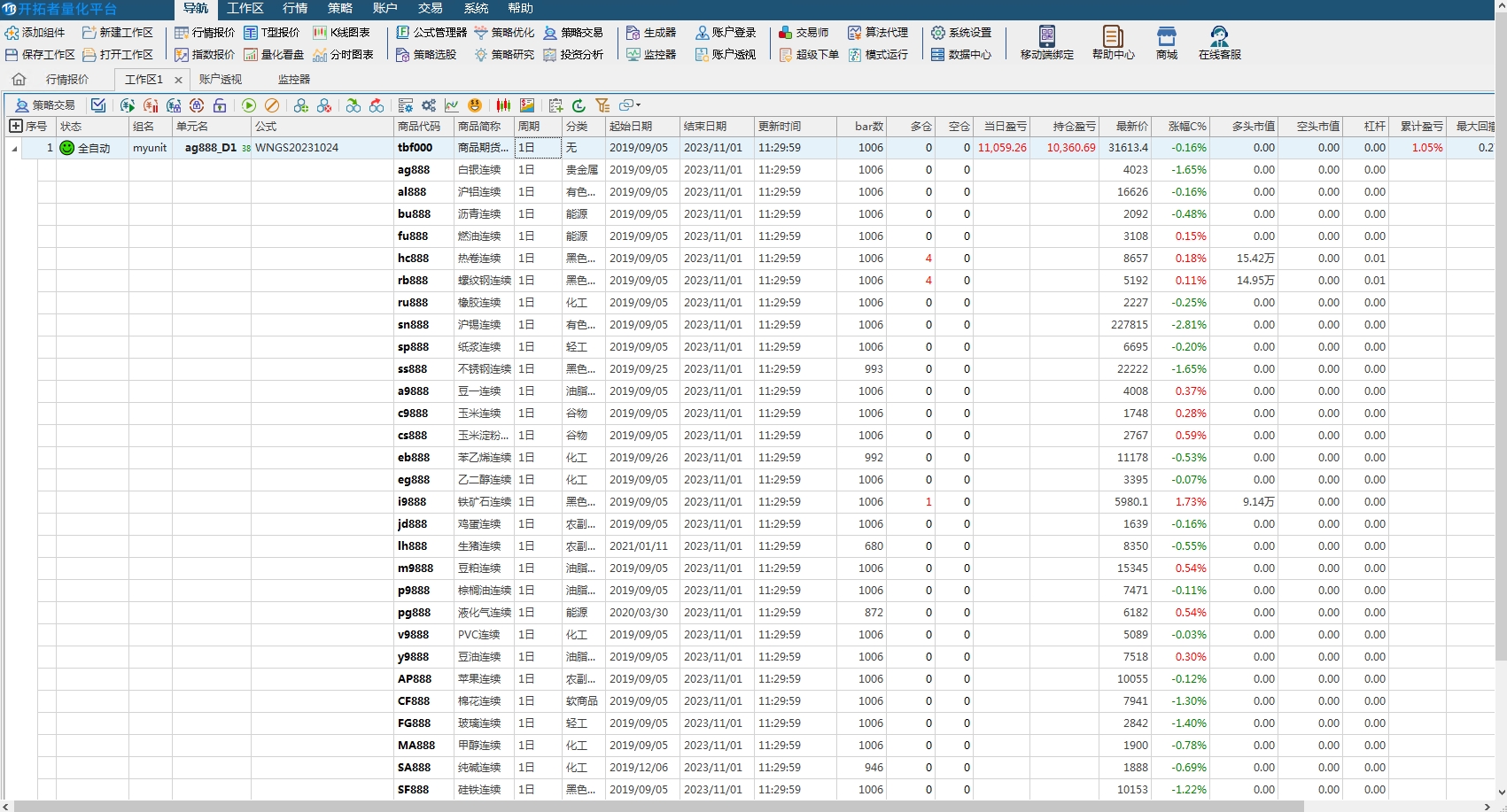Open 账户登录
Viewport: 1507px width, 812px height.
tap(726, 33)
